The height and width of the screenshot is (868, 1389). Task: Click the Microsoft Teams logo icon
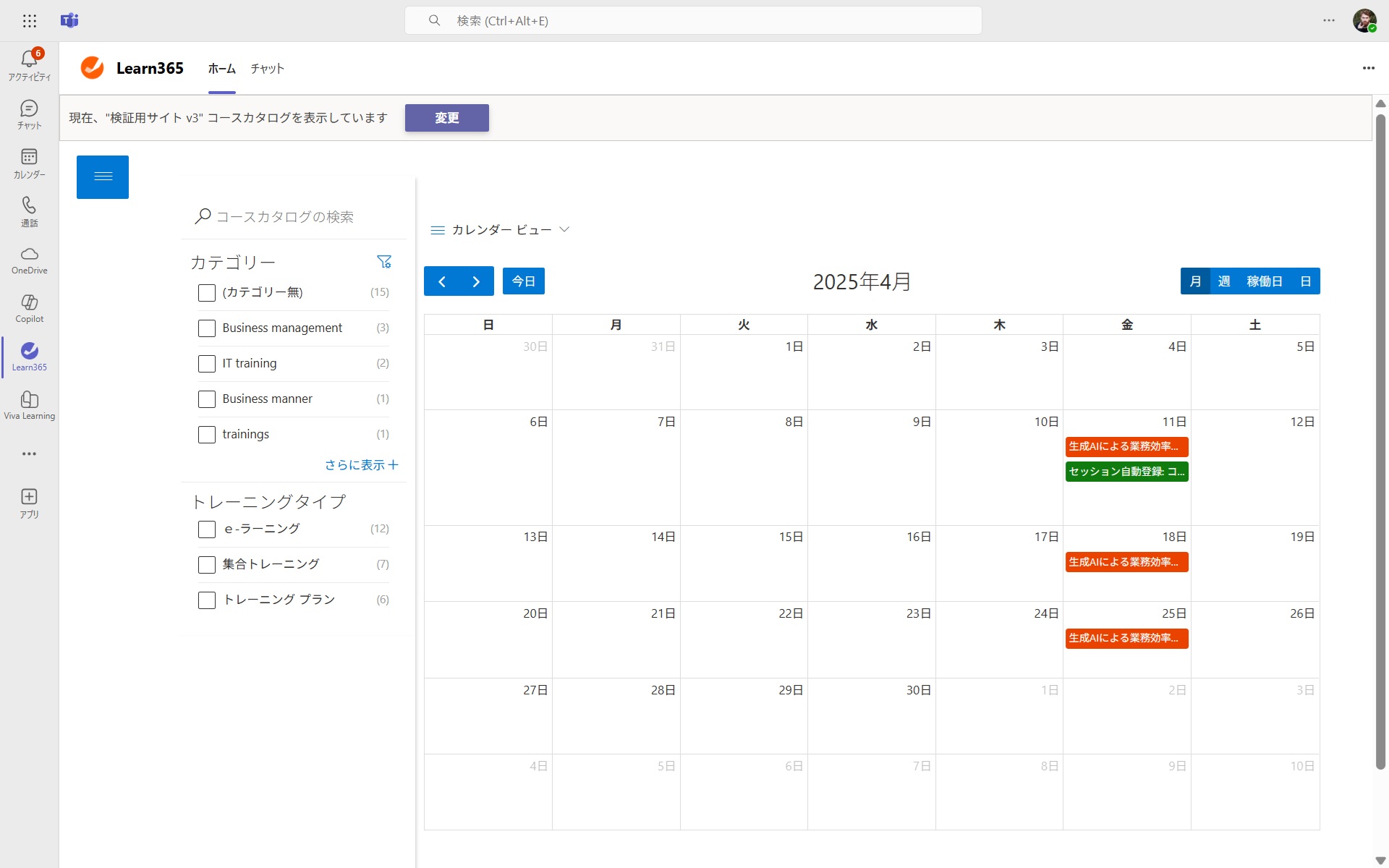coord(69,21)
